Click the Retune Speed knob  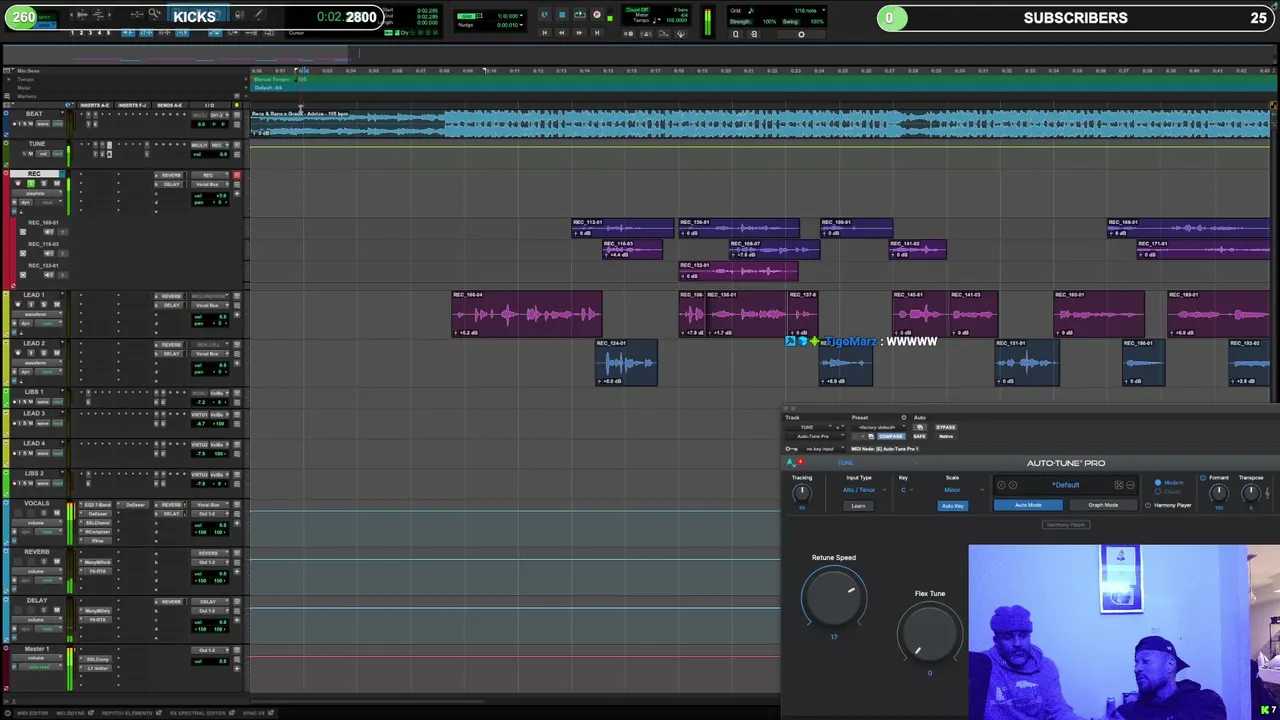834,596
